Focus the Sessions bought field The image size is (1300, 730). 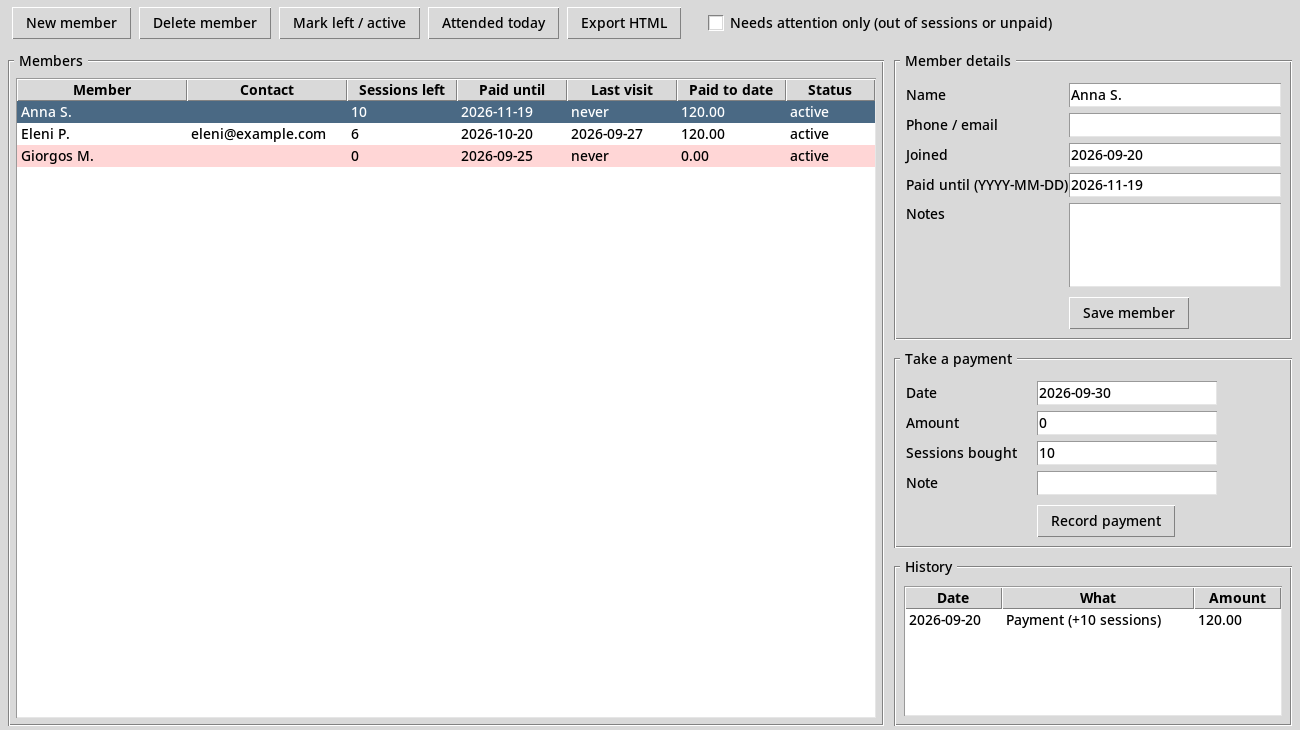[x=1127, y=453]
